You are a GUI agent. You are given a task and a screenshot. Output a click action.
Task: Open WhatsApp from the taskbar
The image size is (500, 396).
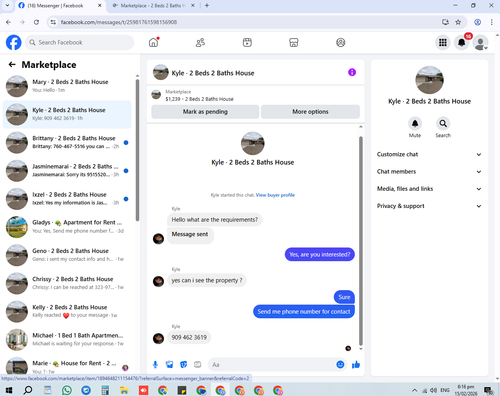[67, 390]
